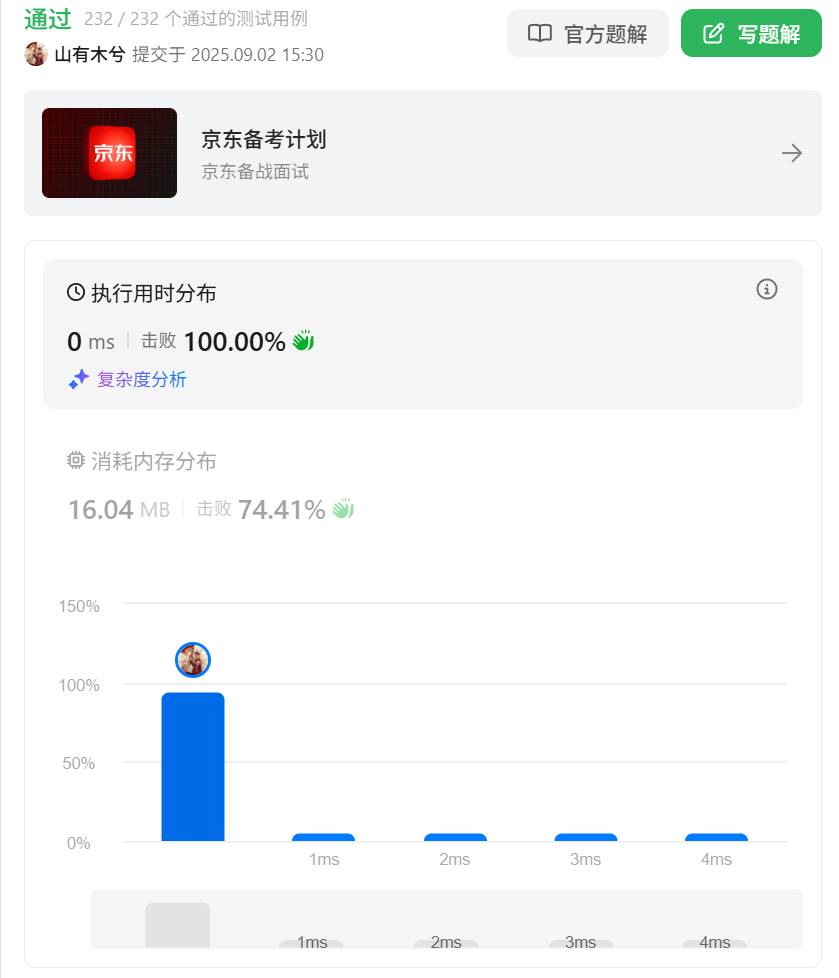Open the 京东备考计划 arrow
The height and width of the screenshot is (978, 839).
pos(792,153)
